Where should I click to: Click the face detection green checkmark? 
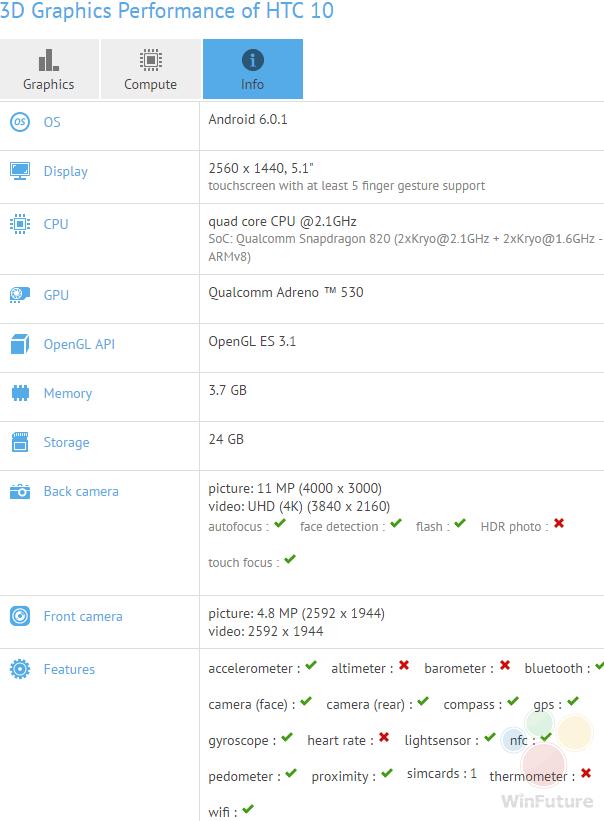coord(396,523)
